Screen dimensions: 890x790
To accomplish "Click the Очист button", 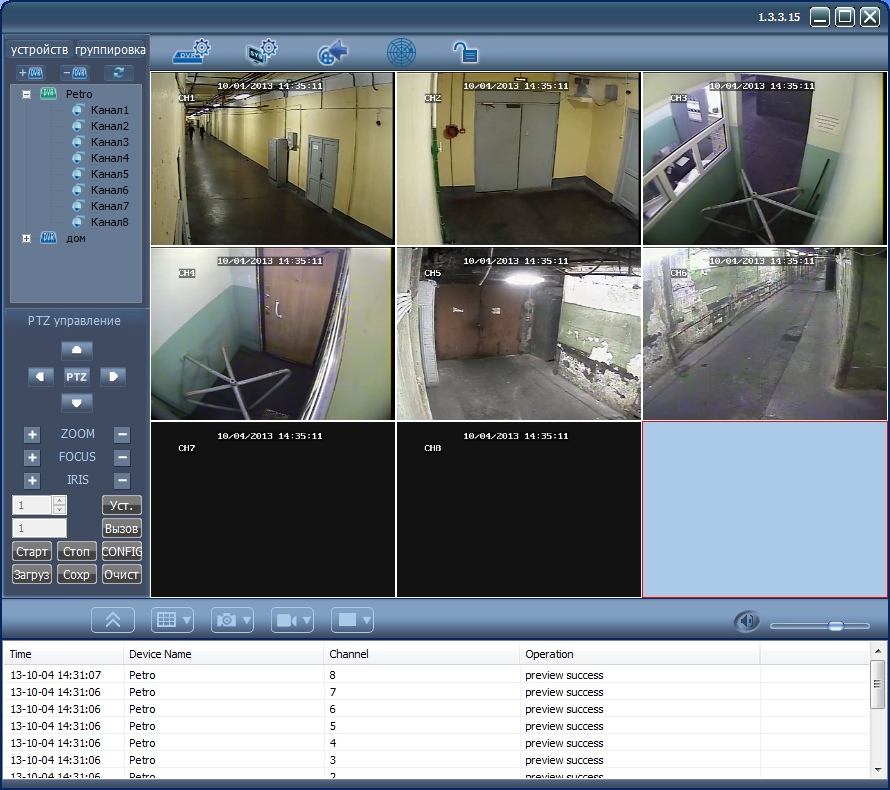I will [121, 574].
